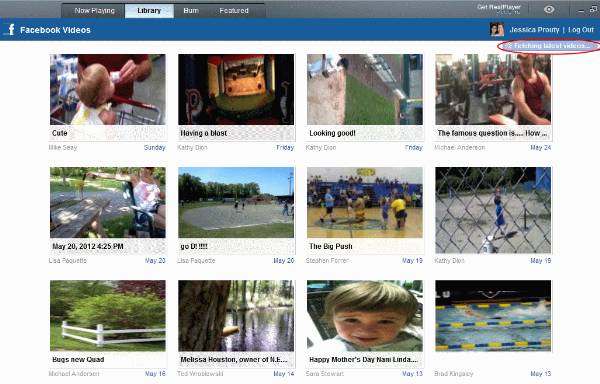This screenshot has height=384, width=600.
Task: Click the Ted Wroblewski author name
Action: click(x=200, y=374)
